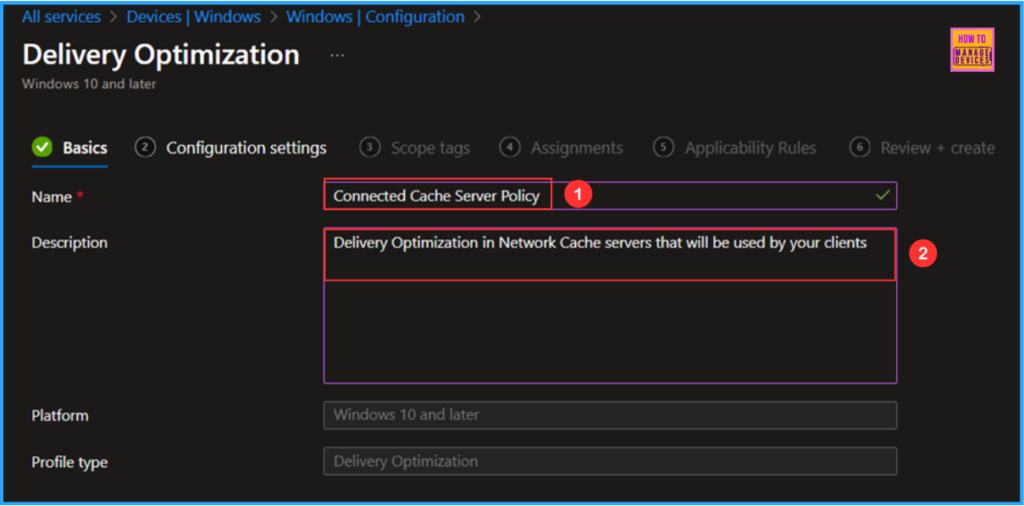Viewport: 1024px width, 506px height.
Task: Open the ellipsis menu beside Delivery Optimization
Action: coord(337,56)
